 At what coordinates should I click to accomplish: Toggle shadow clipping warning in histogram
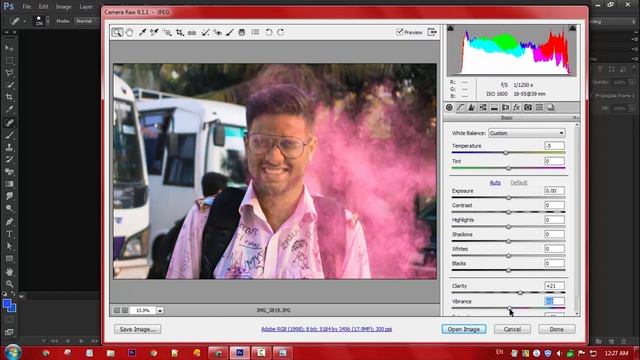pyautogui.click(x=450, y=28)
